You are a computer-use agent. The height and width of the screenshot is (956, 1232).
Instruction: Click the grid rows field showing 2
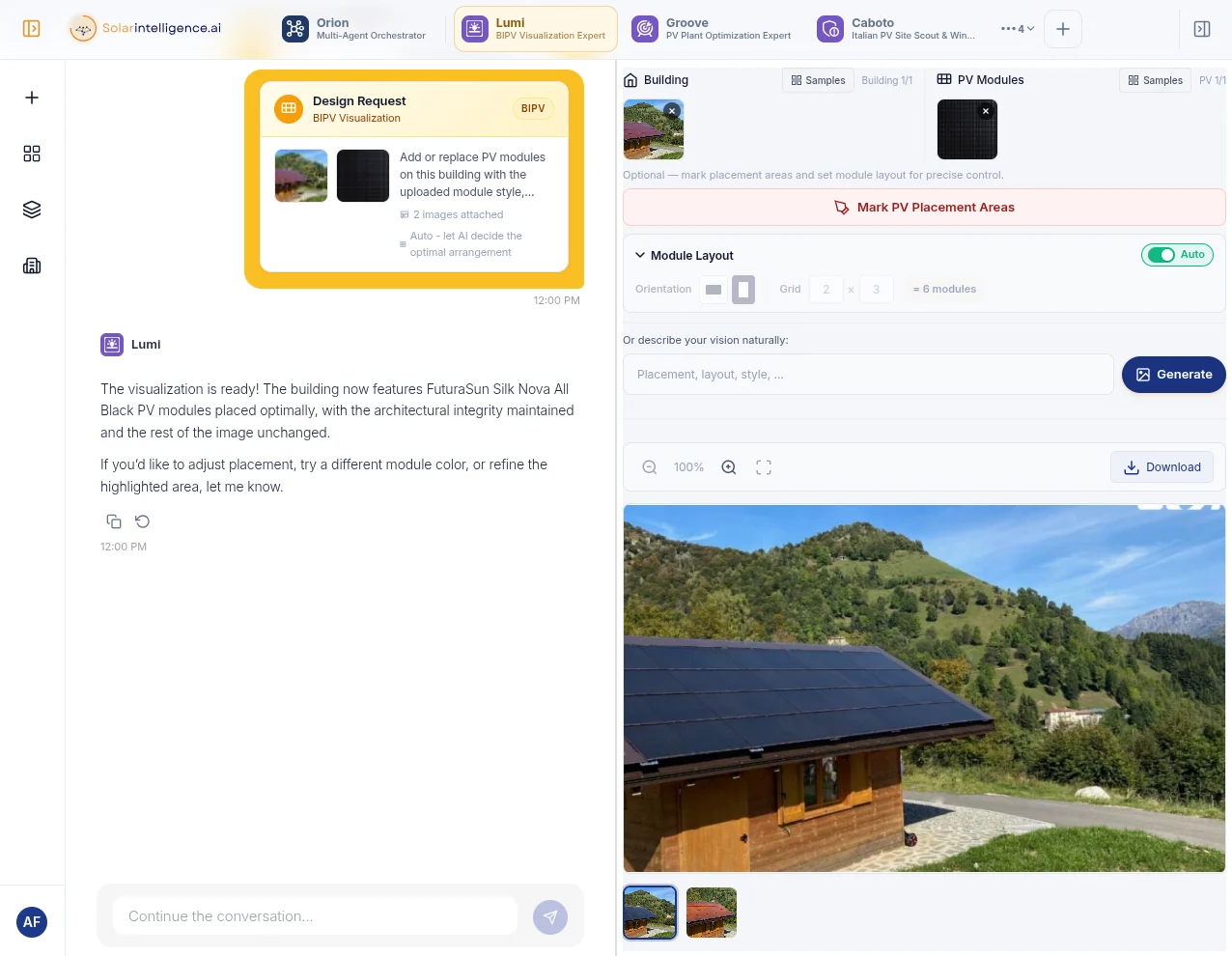click(826, 290)
